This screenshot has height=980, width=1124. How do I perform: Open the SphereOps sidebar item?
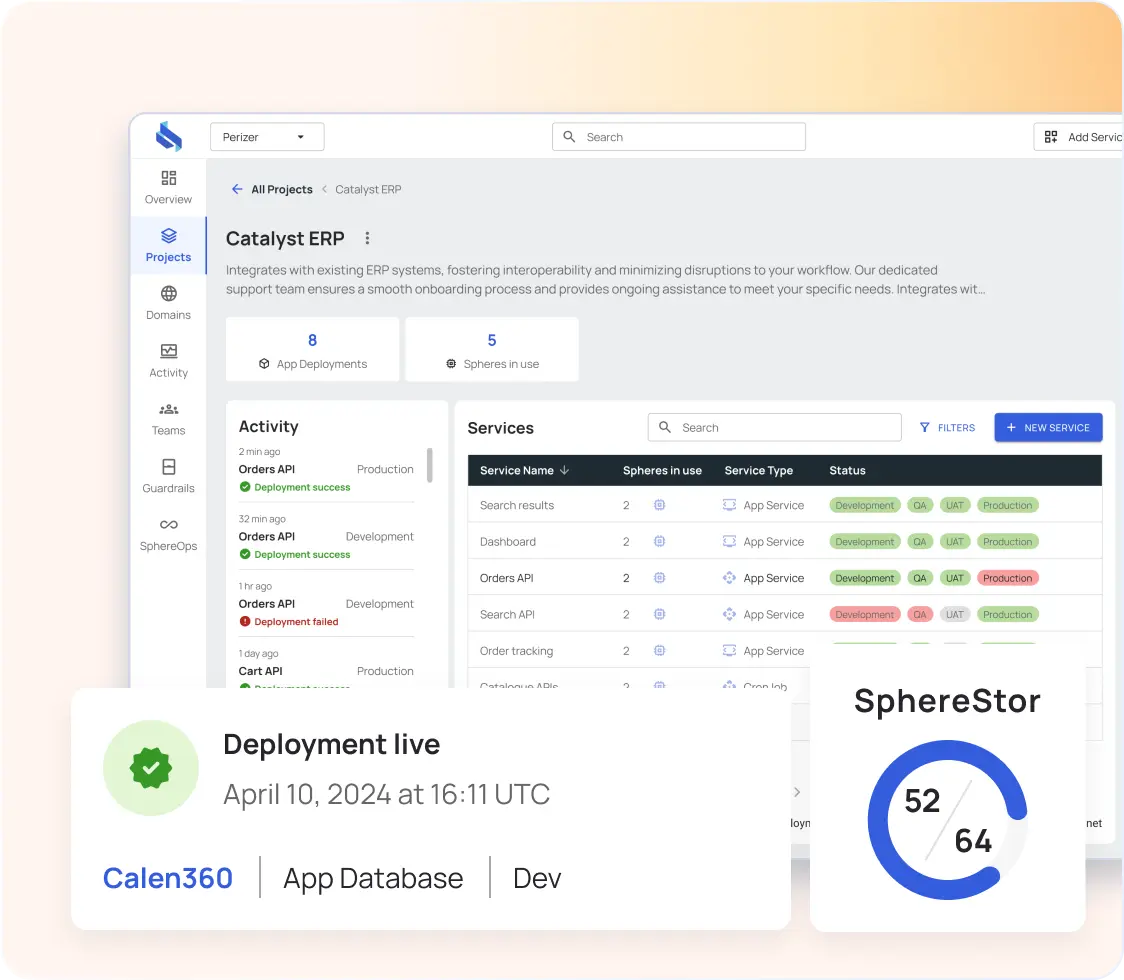pos(168,535)
